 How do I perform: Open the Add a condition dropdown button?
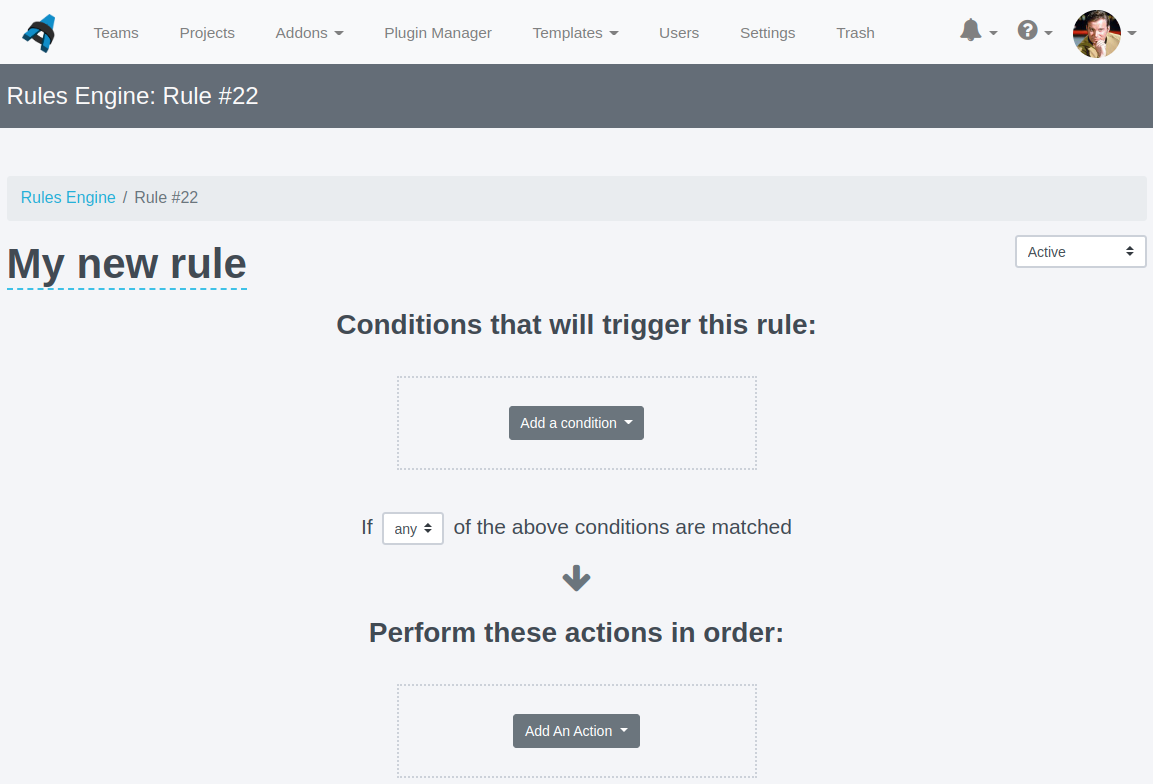point(576,423)
